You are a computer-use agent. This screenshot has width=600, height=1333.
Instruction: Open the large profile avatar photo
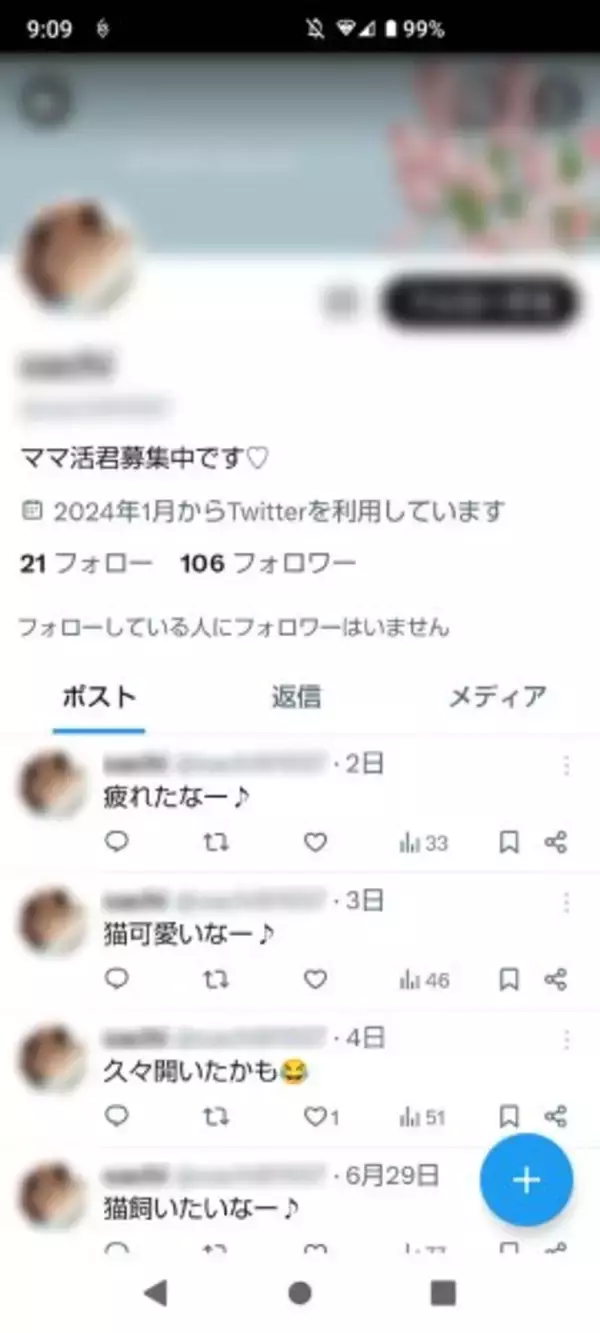76,257
